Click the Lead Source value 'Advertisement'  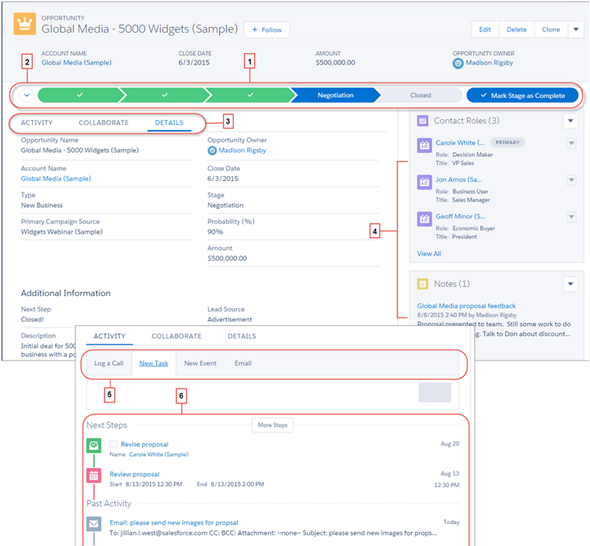pos(230,319)
